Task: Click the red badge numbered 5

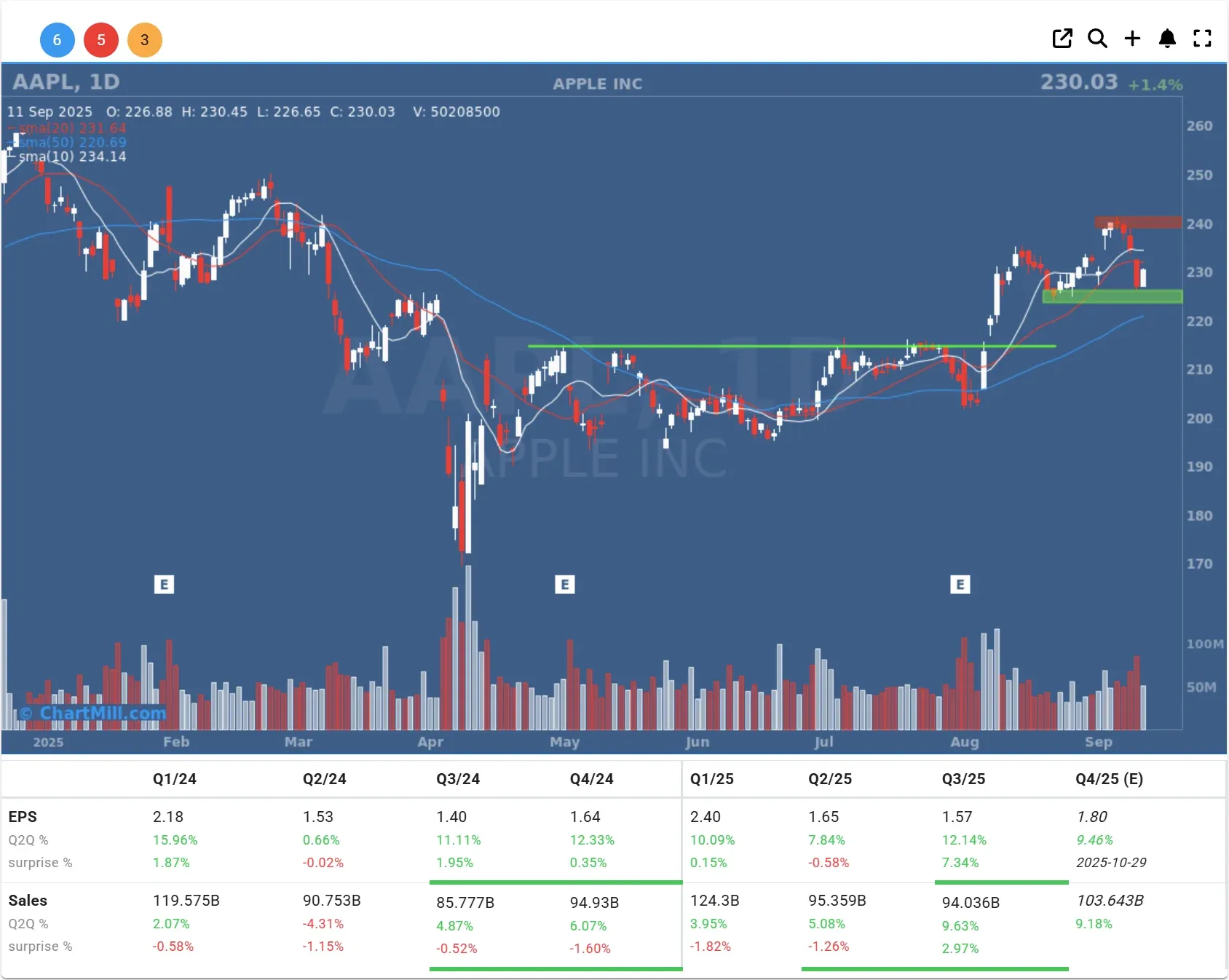Action: point(101,40)
